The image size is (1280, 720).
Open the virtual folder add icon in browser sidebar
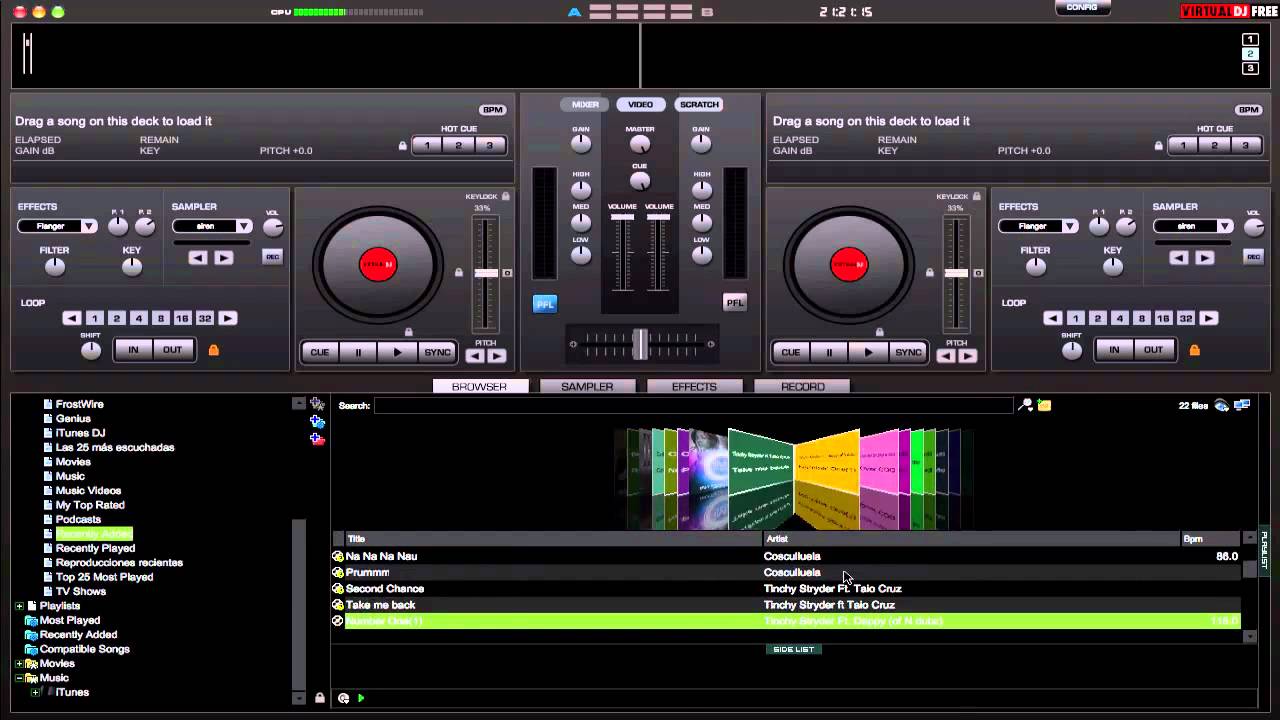click(317, 404)
